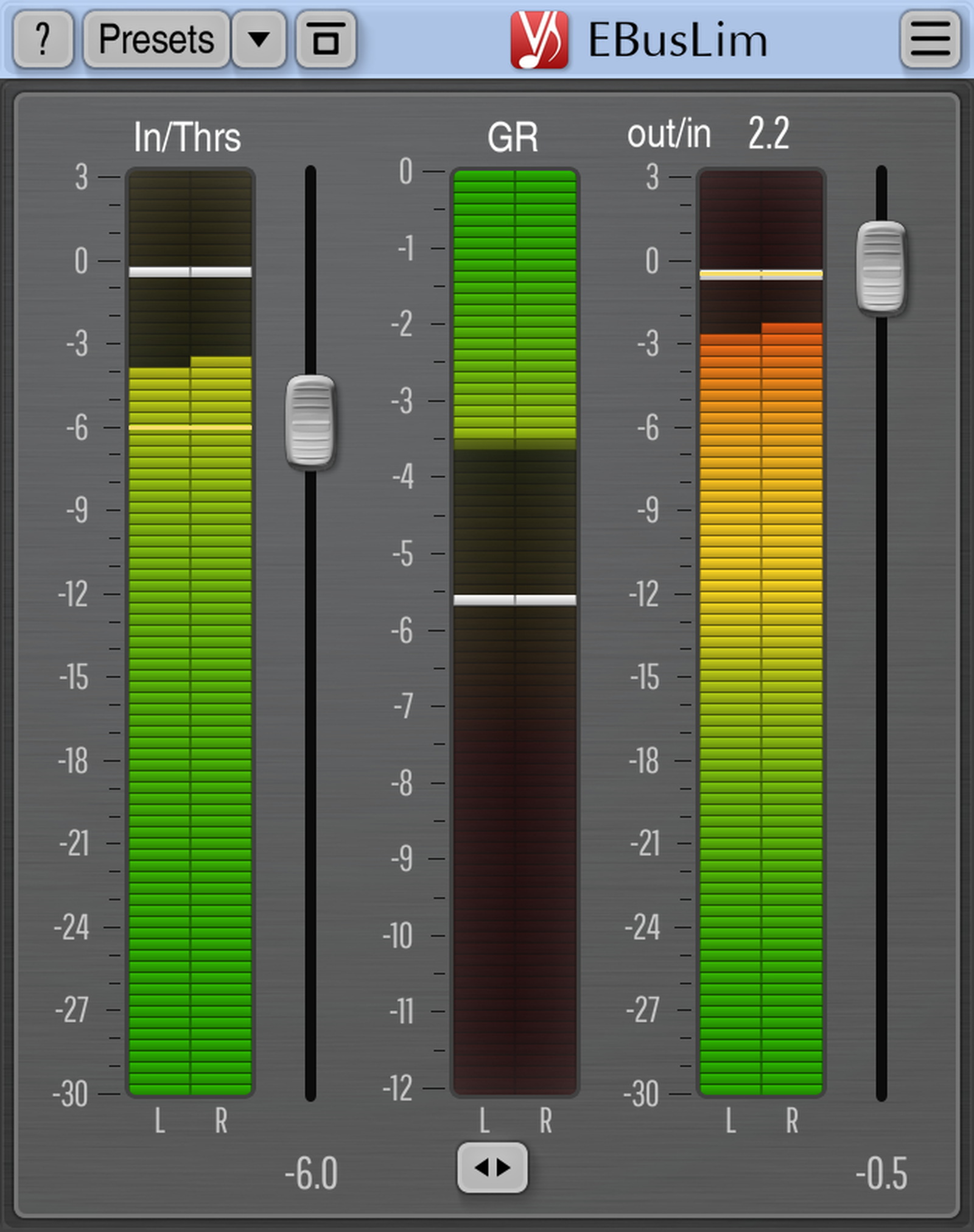Click the window size toggle icon
This screenshot has width=974, height=1232.
tap(326, 39)
